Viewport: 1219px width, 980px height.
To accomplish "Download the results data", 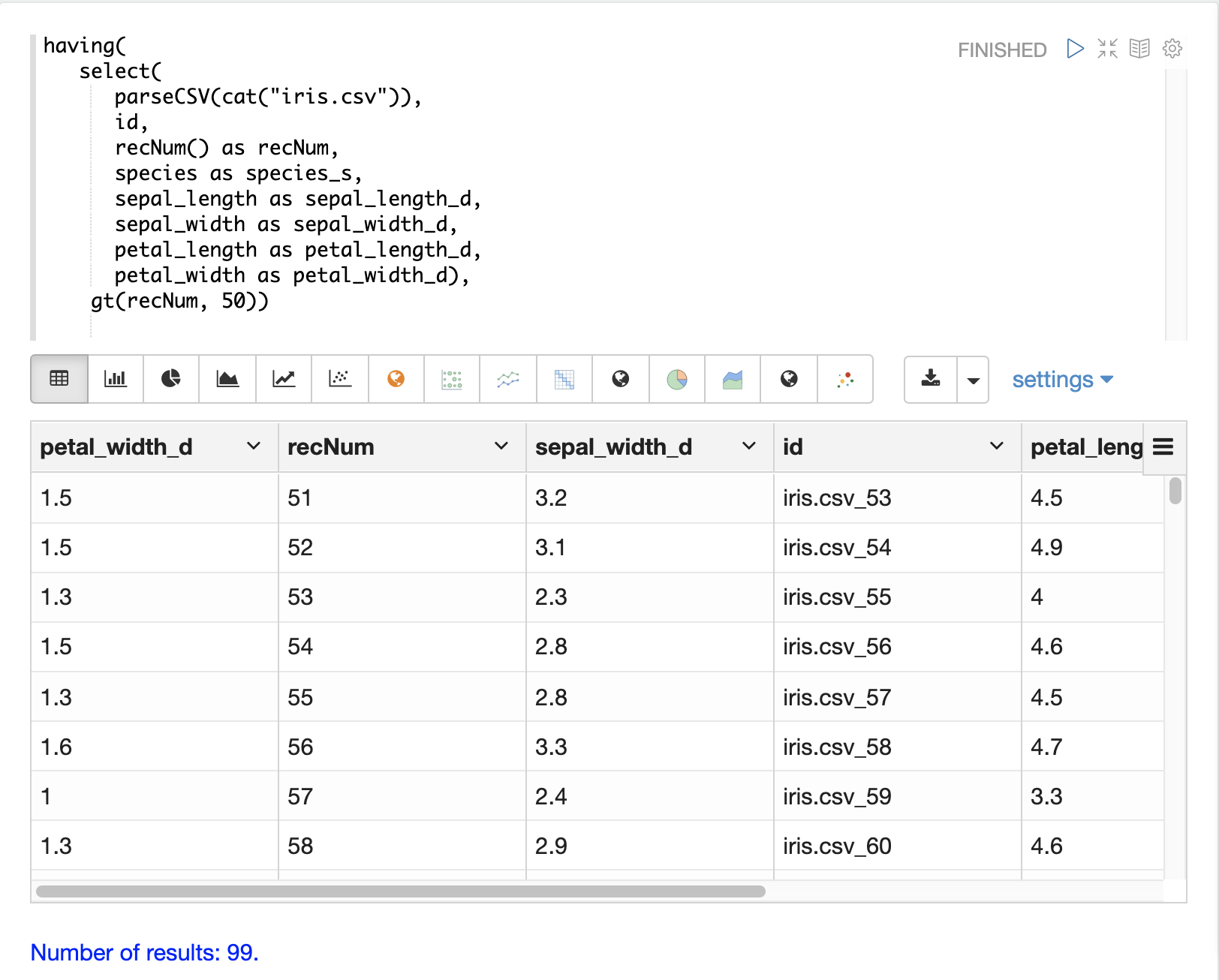I will point(931,379).
